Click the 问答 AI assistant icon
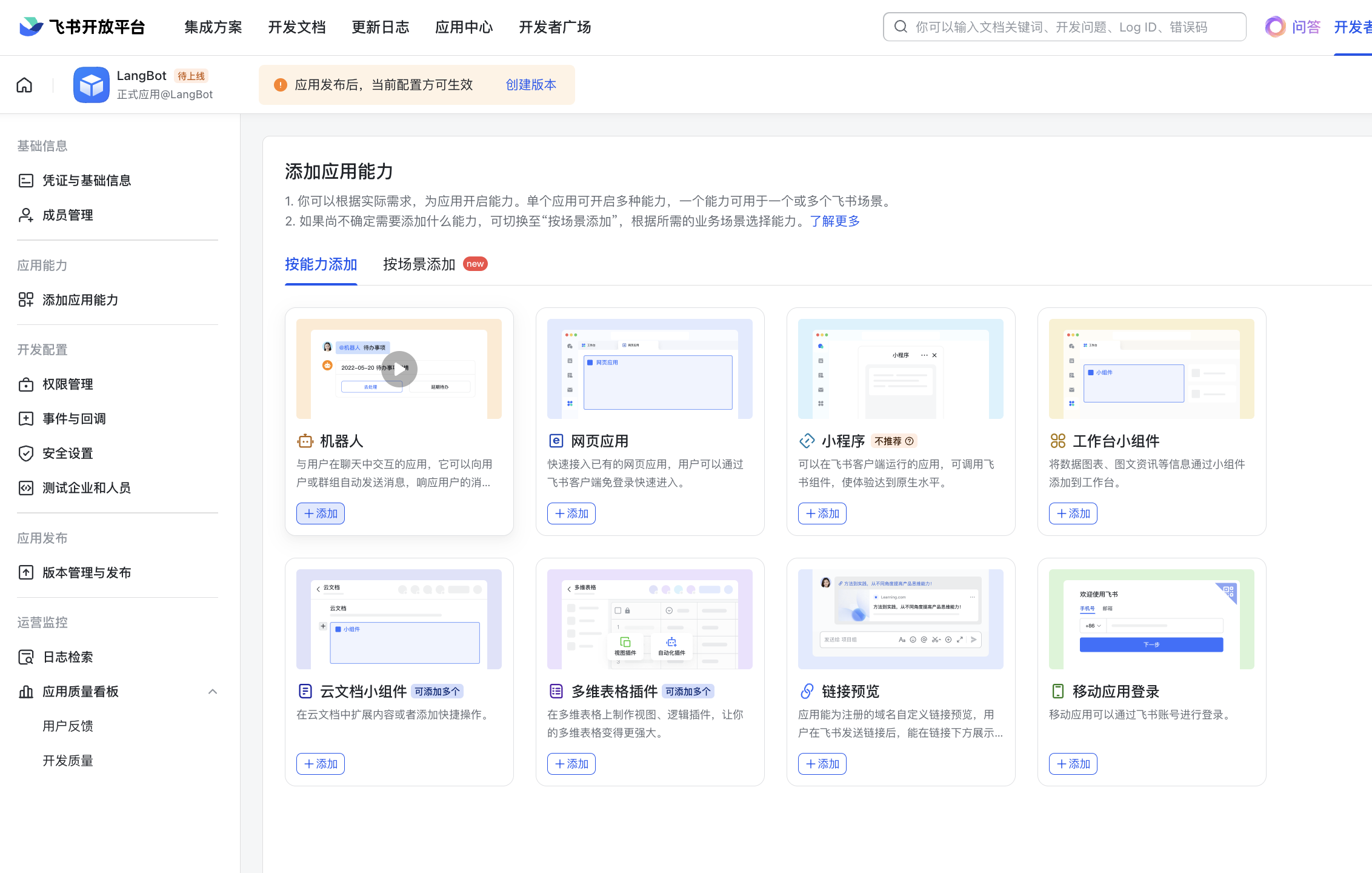1372x873 pixels. pyautogui.click(x=1275, y=27)
